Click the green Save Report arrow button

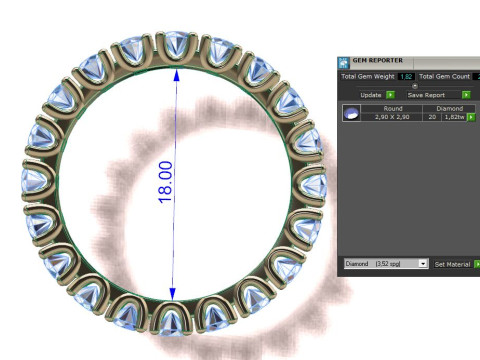pyautogui.click(x=466, y=95)
